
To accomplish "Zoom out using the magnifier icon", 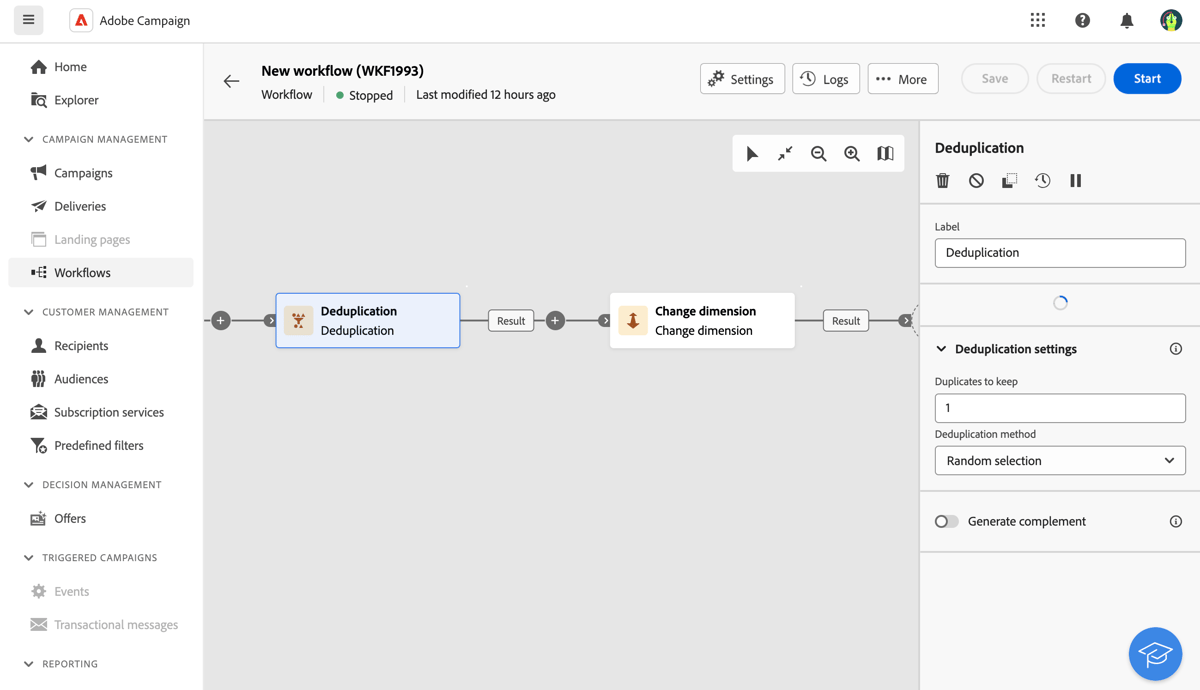I will (x=819, y=153).
